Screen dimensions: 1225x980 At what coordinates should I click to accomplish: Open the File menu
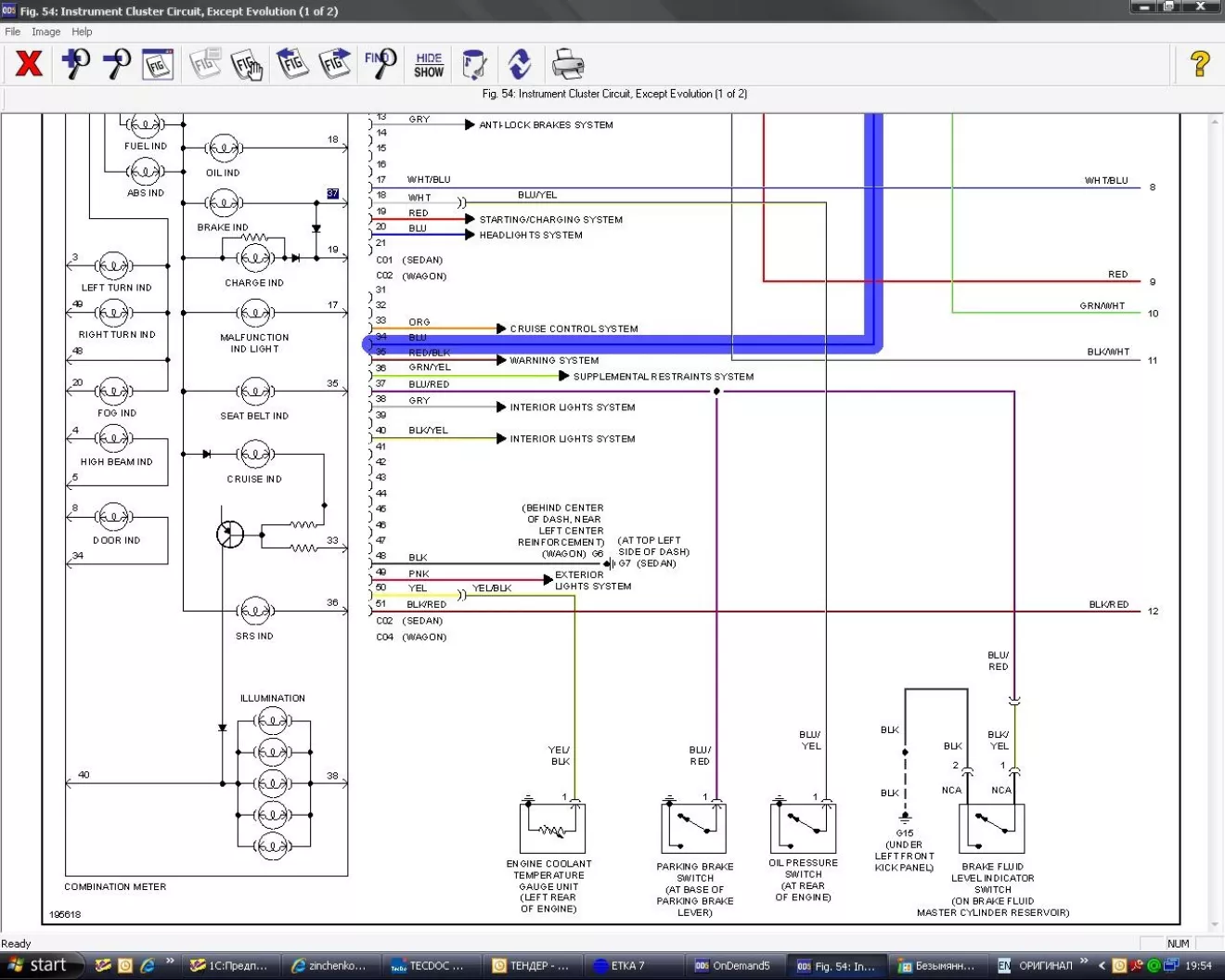13,32
